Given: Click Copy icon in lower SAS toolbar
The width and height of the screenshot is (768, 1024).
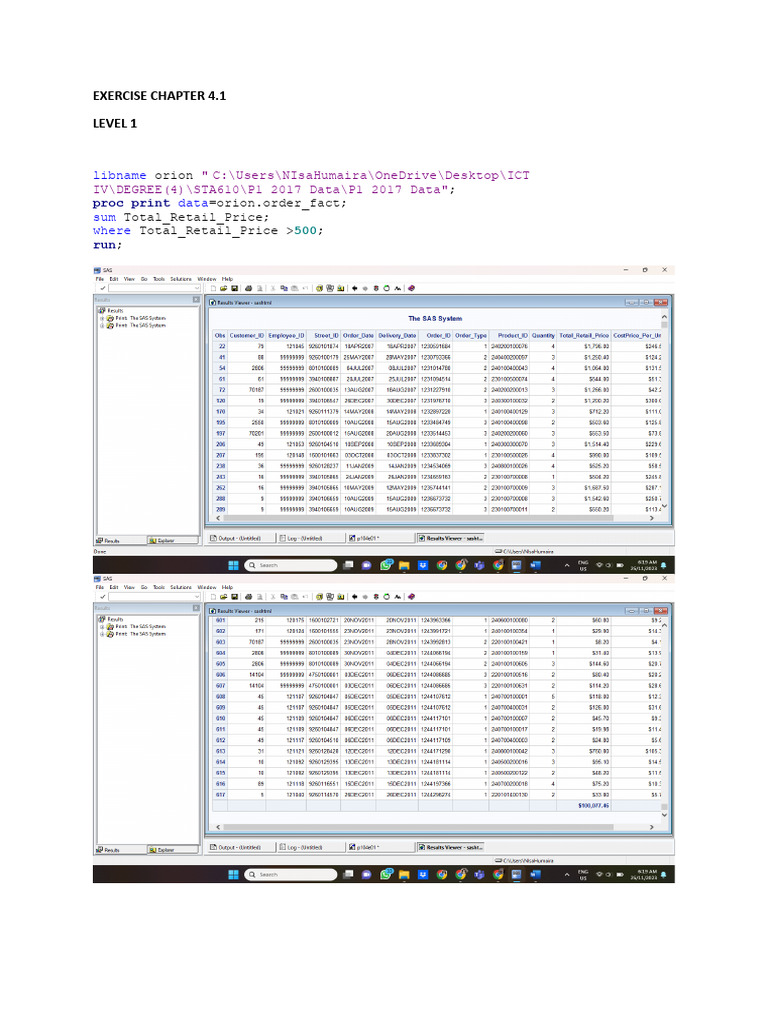Looking at the screenshot, I should point(284,596).
